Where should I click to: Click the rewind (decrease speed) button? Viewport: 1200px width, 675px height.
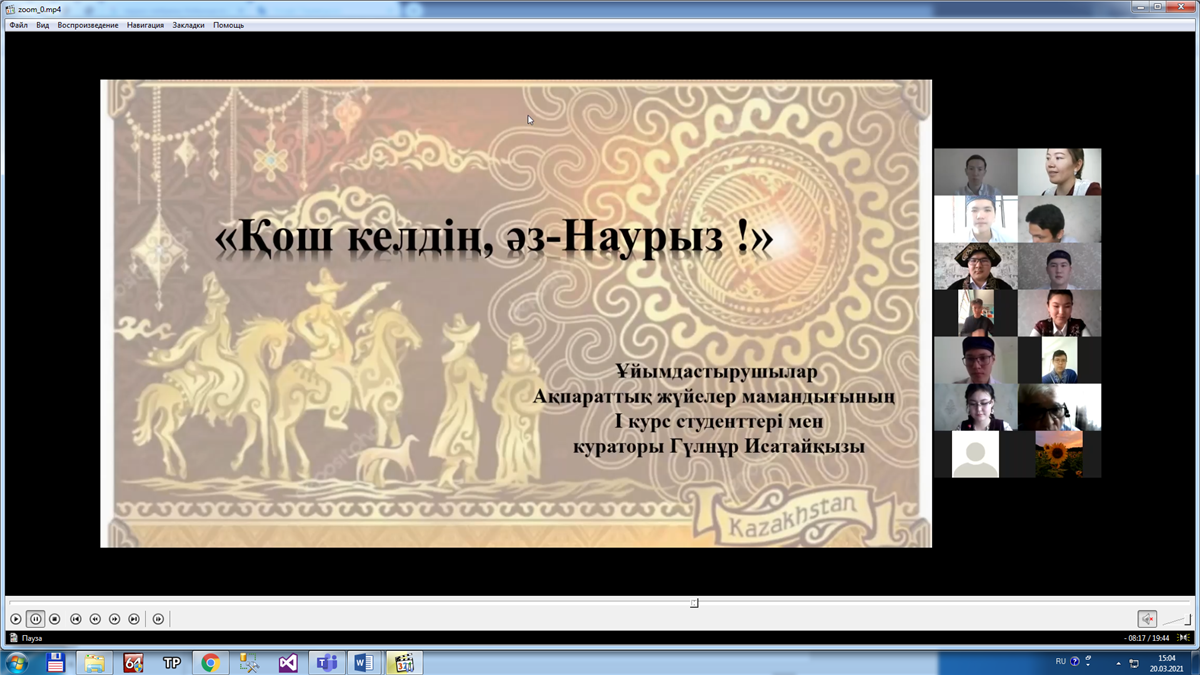click(x=95, y=619)
